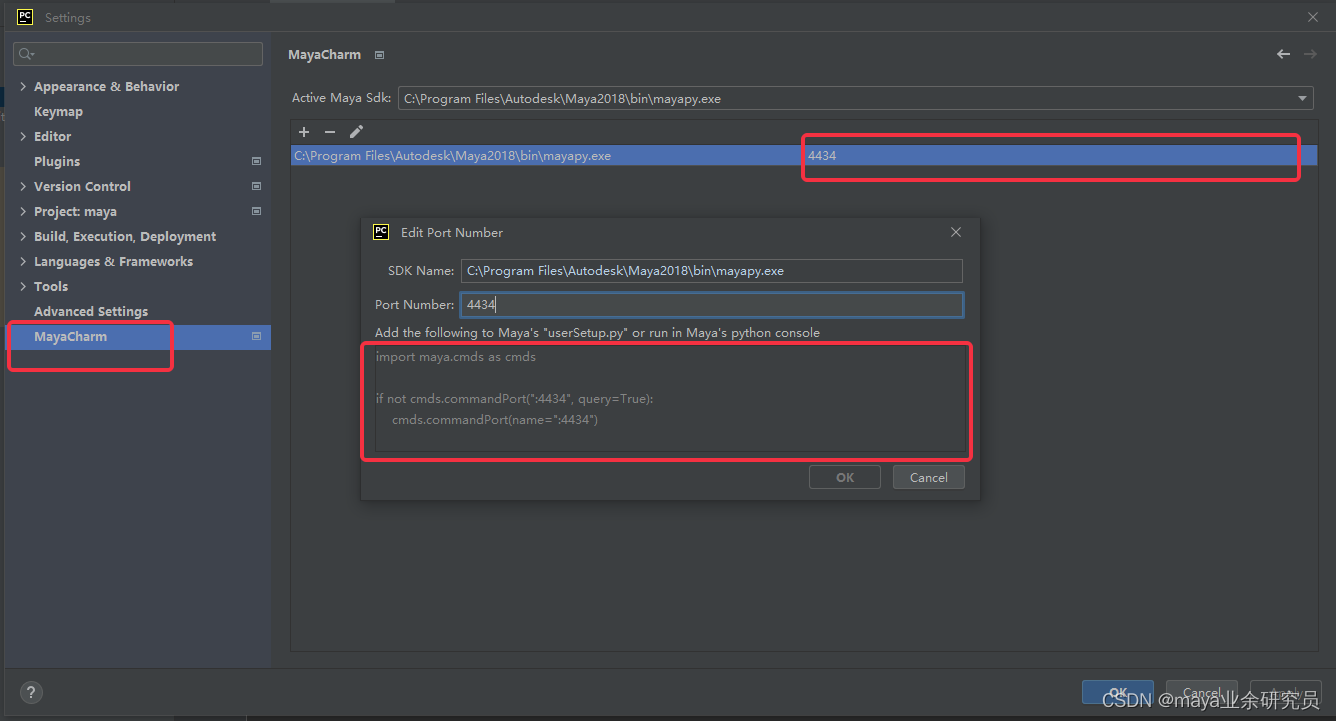Click the PyCharm icon in the Settings title bar
This screenshot has width=1336, height=721.
click(25, 17)
